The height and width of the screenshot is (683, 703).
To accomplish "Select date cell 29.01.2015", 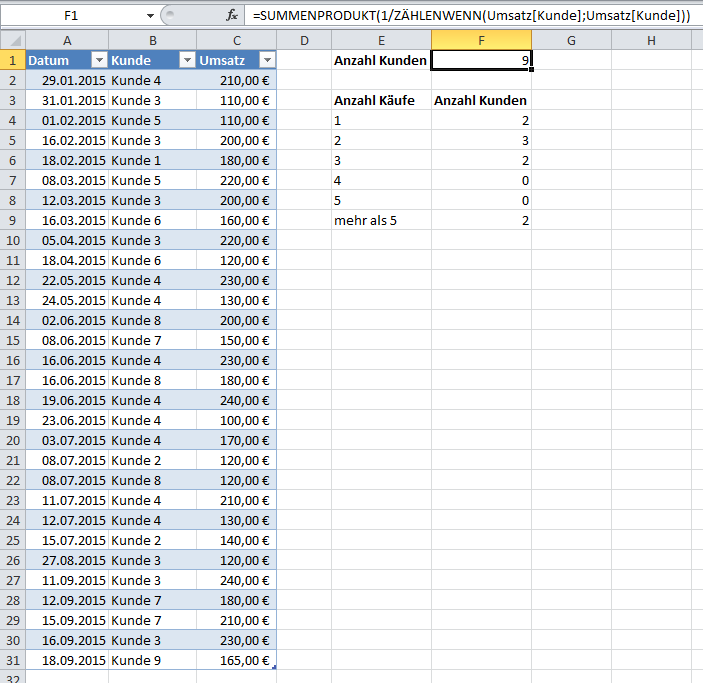I will coord(67,80).
